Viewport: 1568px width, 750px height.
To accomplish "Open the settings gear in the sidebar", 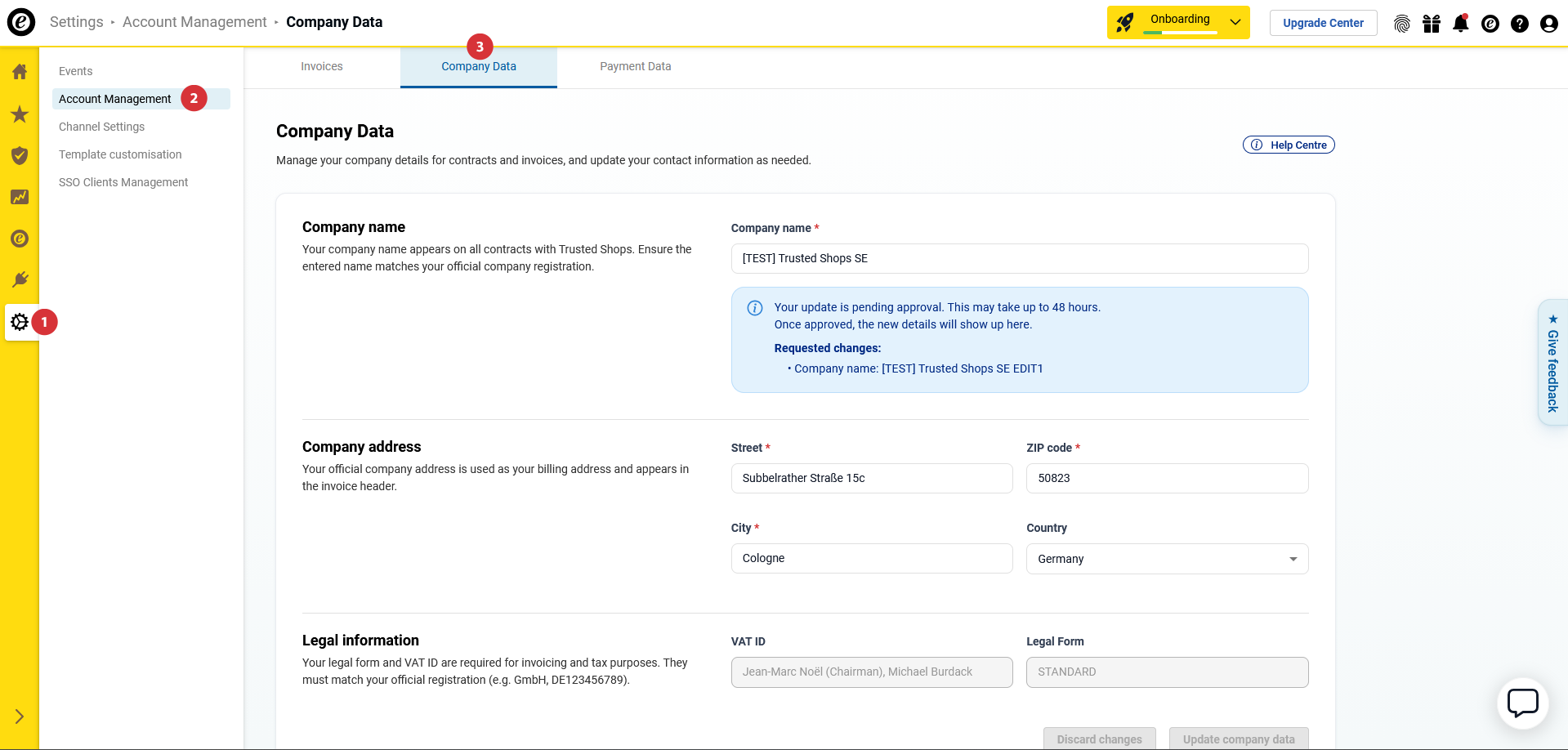I will (20, 322).
